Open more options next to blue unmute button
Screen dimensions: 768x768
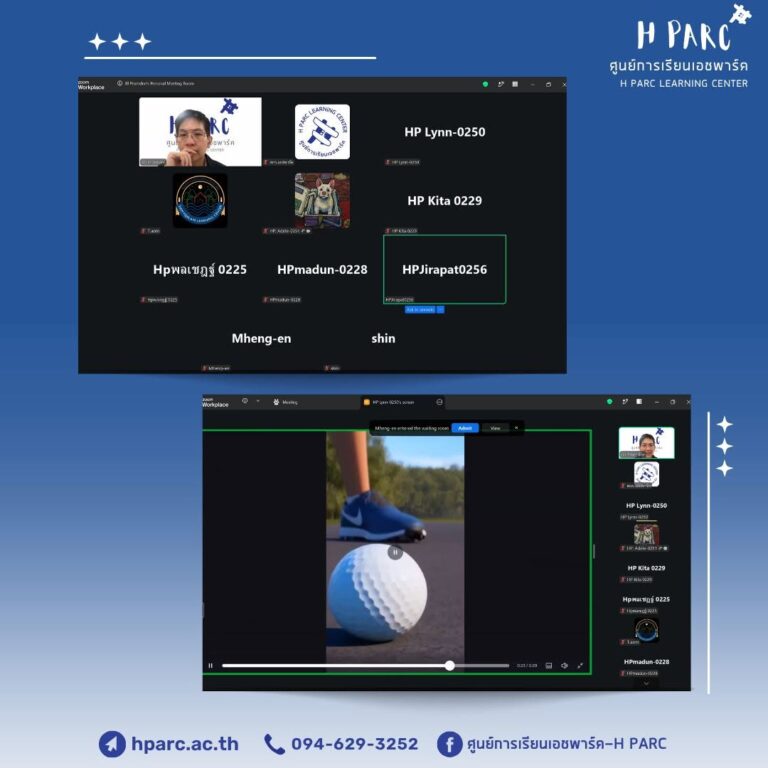point(440,310)
